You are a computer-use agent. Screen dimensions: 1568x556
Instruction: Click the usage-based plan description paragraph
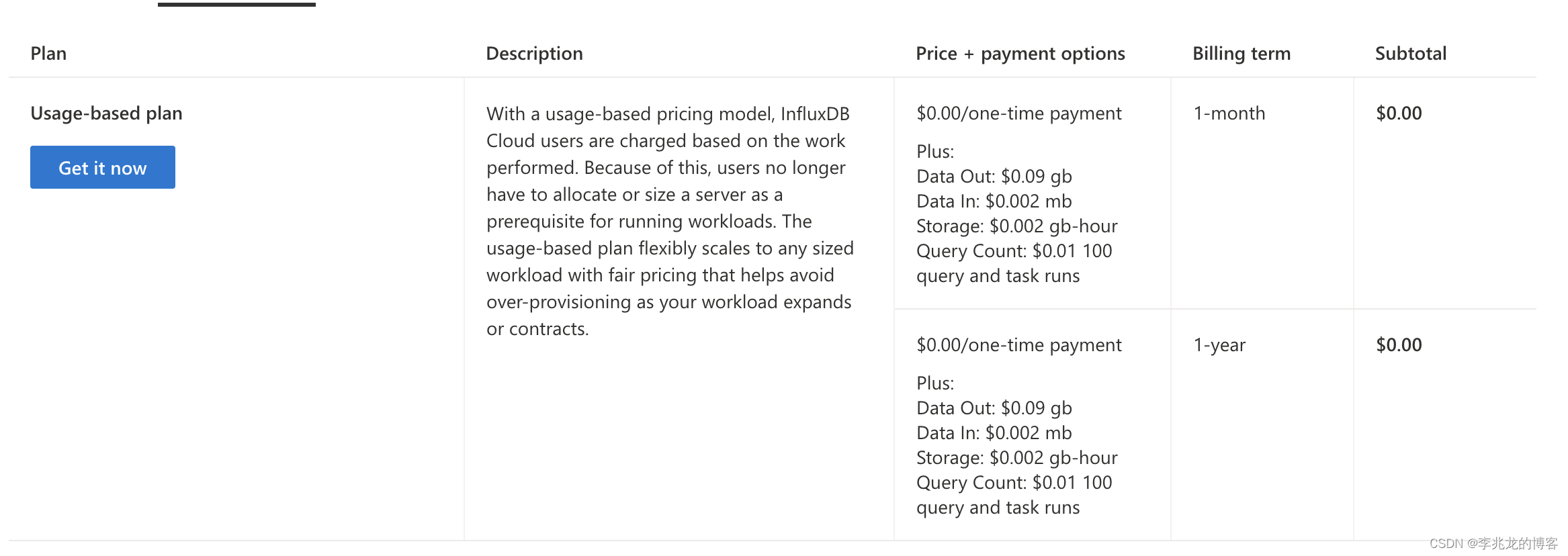(669, 221)
